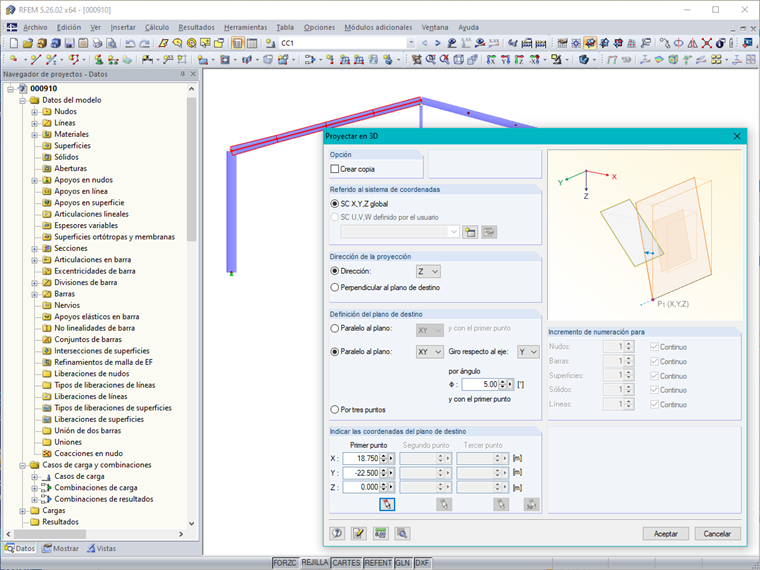This screenshot has height=570, width=760.
Task: Click the undo arrow in the toolbar
Action: [x=131, y=43]
